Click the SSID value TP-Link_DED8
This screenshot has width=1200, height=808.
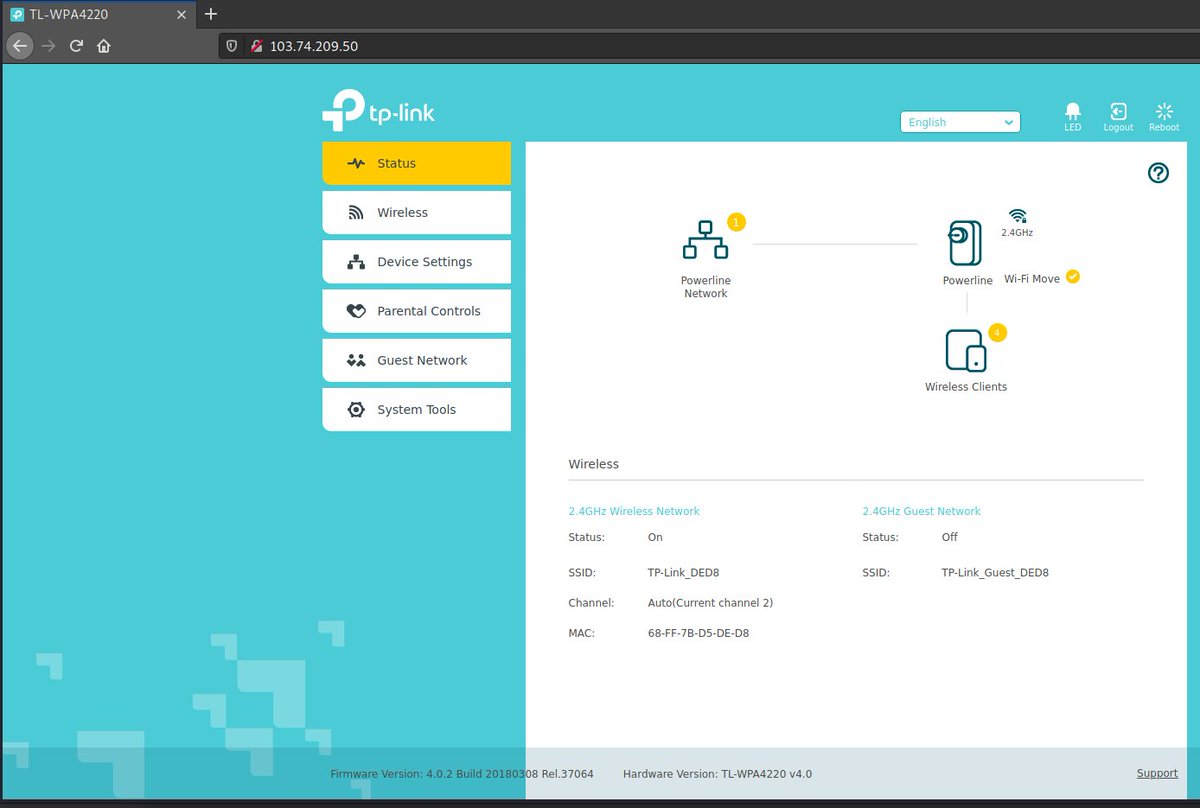click(x=684, y=573)
